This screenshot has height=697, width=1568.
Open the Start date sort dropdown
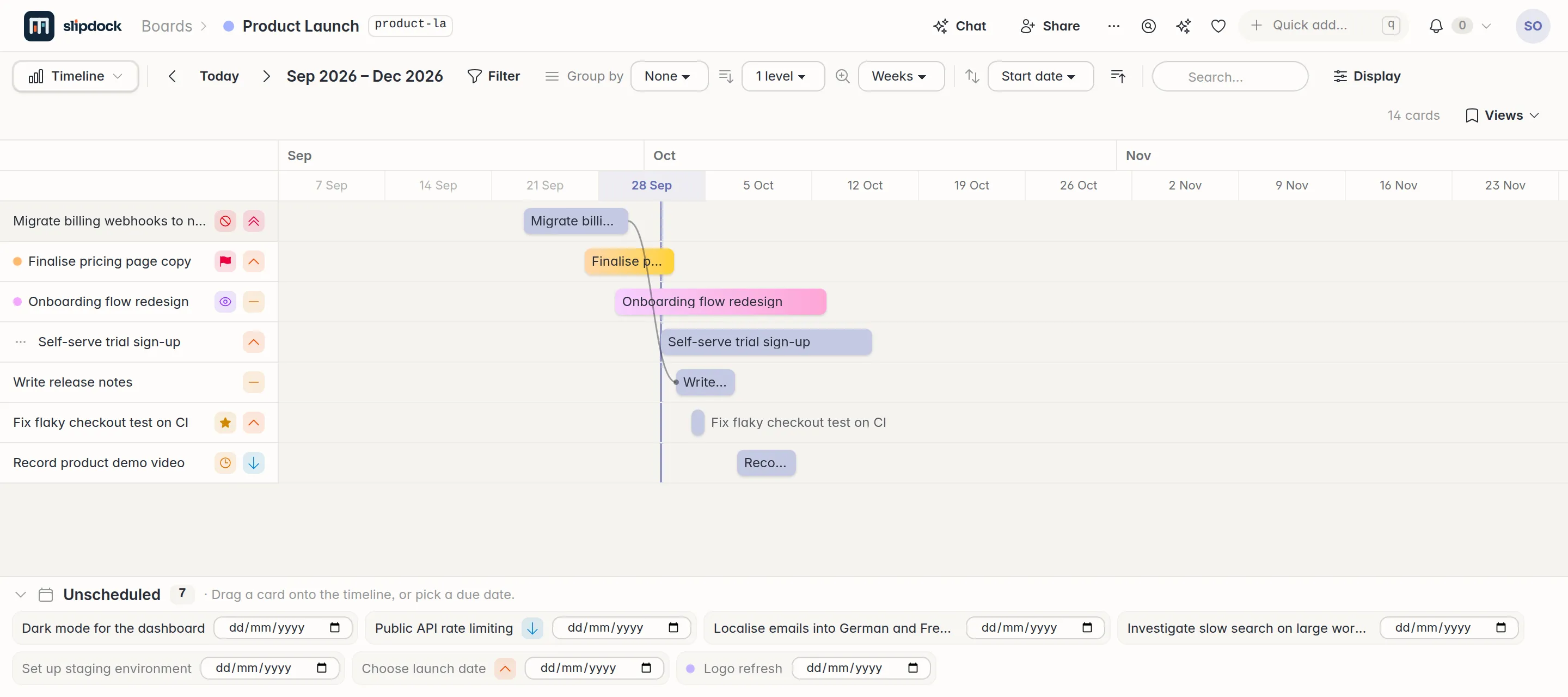pyautogui.click(x=1040, y=76)
